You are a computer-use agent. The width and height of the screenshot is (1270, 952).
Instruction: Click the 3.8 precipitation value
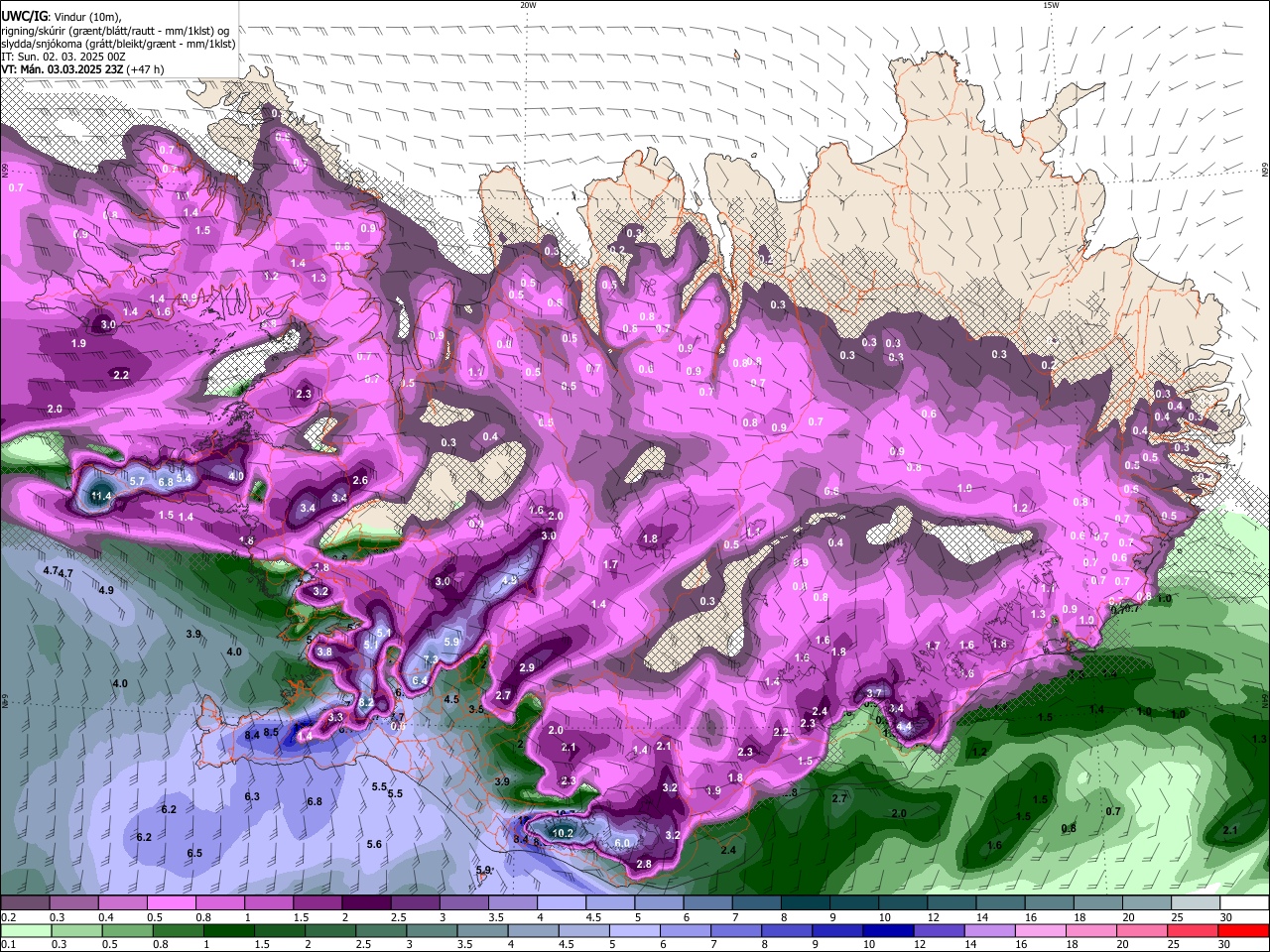coord(324,652)
